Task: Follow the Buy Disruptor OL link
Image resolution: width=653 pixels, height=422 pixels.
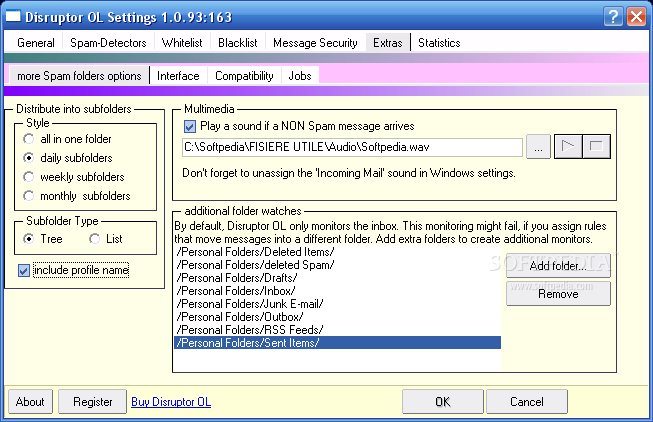Action: [x=171, y=402]
